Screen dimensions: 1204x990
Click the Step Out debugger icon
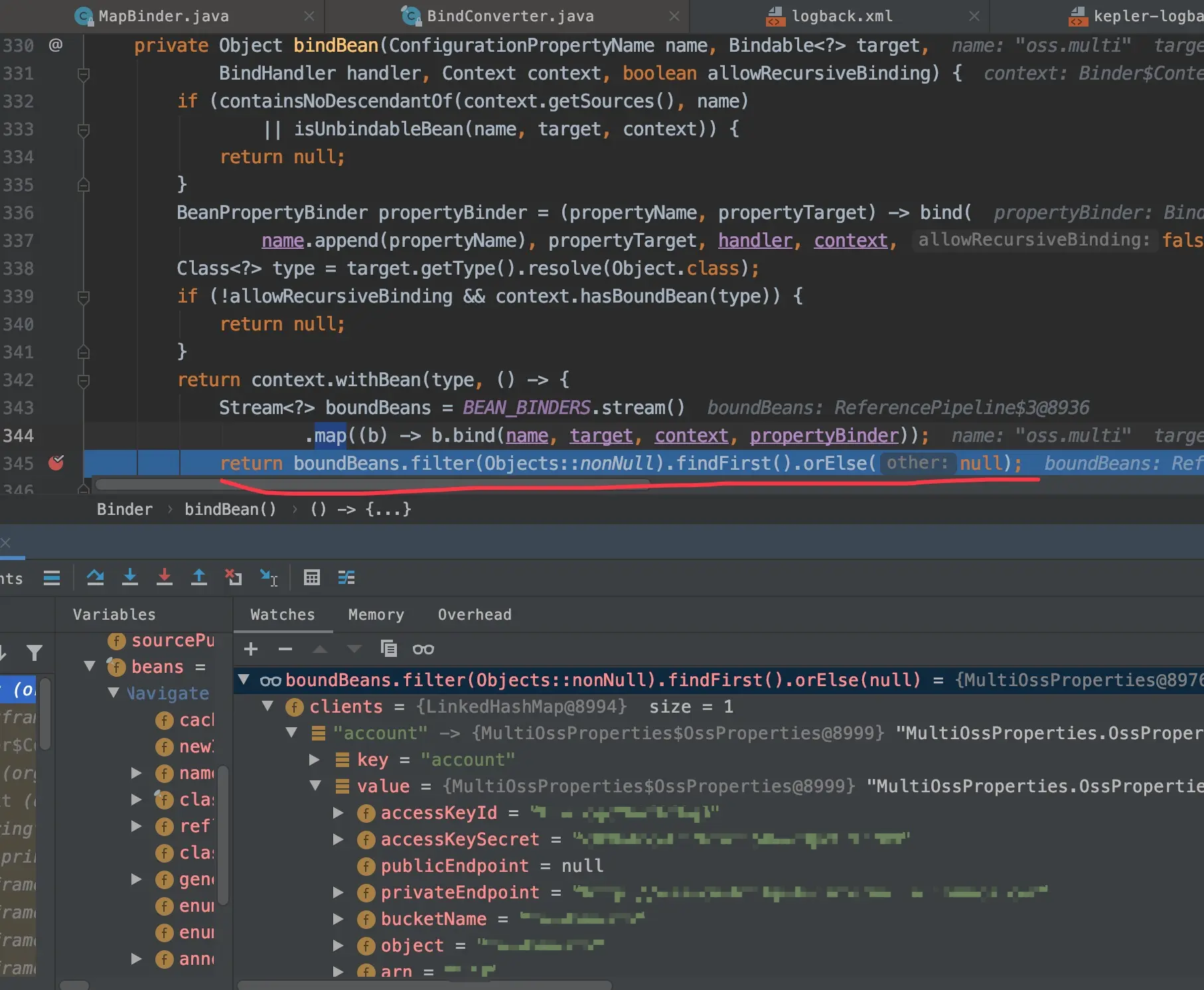199,577
